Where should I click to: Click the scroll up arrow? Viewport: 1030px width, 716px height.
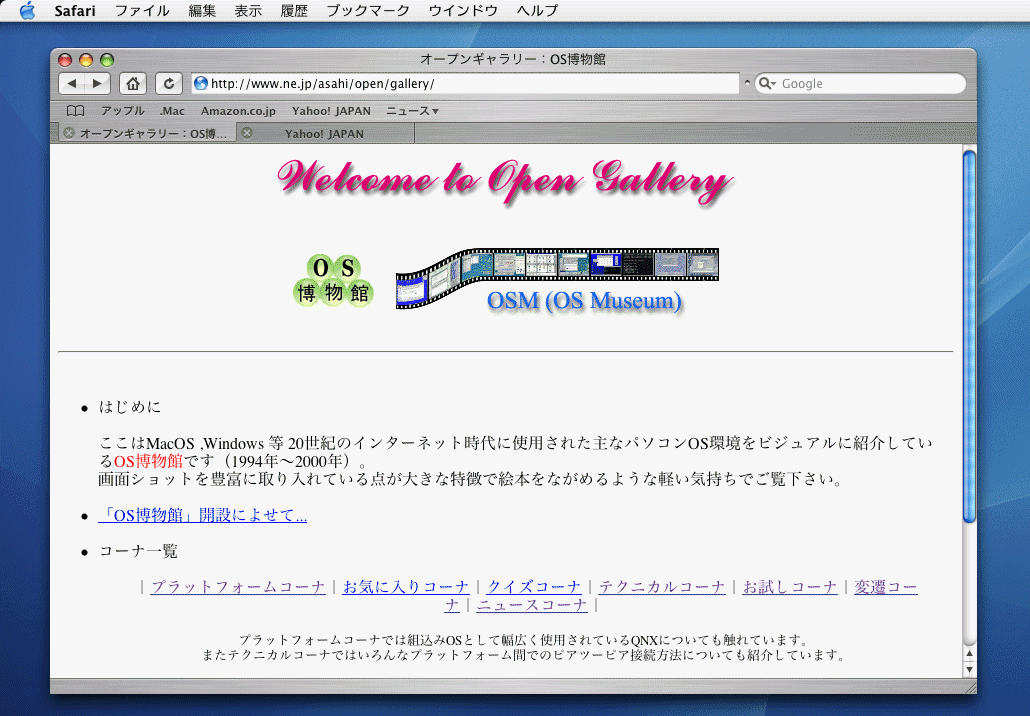(969, 654)
